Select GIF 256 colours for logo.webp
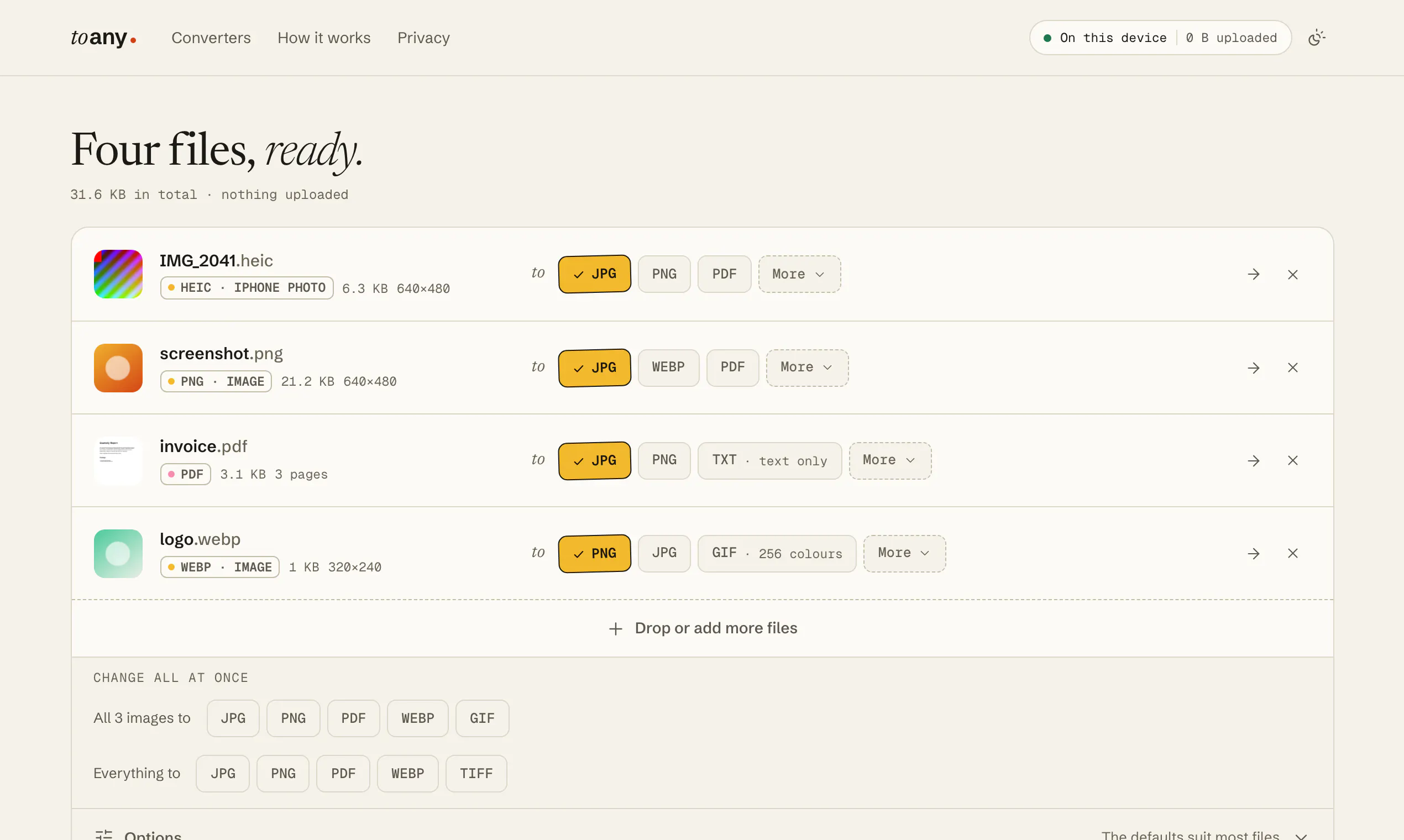The image size is (1404, 840). tap(777, 553)
